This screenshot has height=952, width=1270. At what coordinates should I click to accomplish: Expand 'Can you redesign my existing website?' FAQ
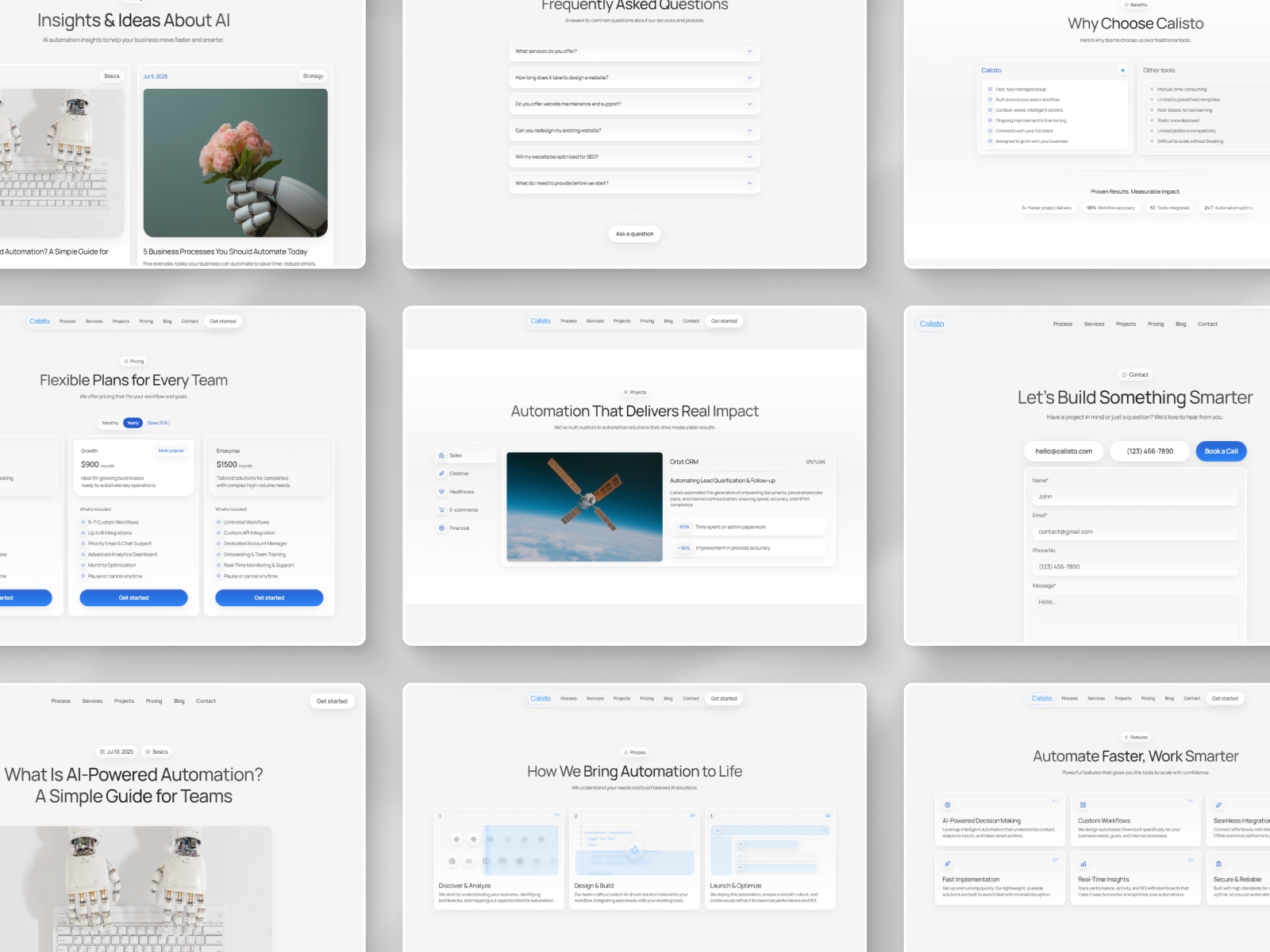click(634, 131)
